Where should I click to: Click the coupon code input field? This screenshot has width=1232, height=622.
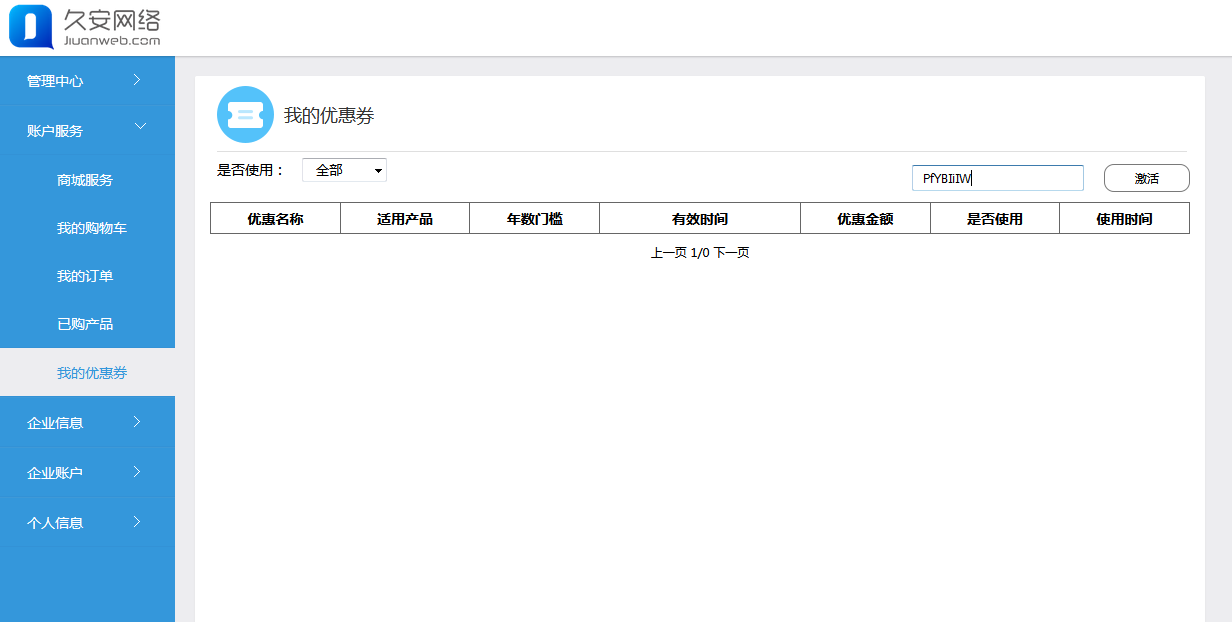997,177
